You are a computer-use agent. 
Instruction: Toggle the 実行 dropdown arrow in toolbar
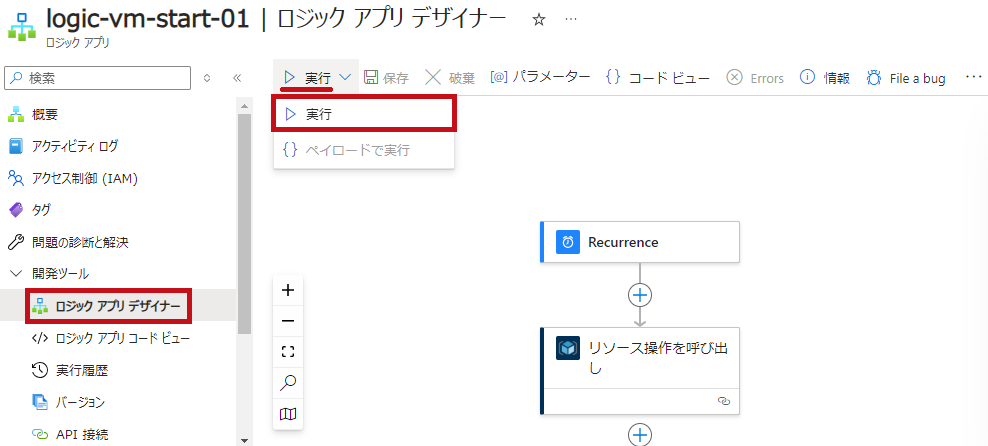click(x=345, y=77)
